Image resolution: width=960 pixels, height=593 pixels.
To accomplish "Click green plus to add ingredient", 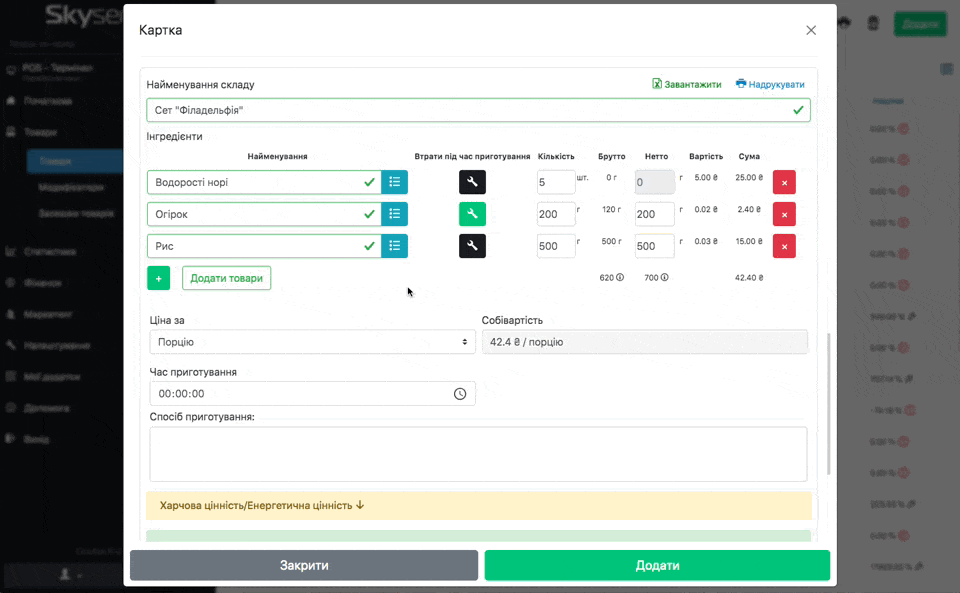I will coord(158,278).
